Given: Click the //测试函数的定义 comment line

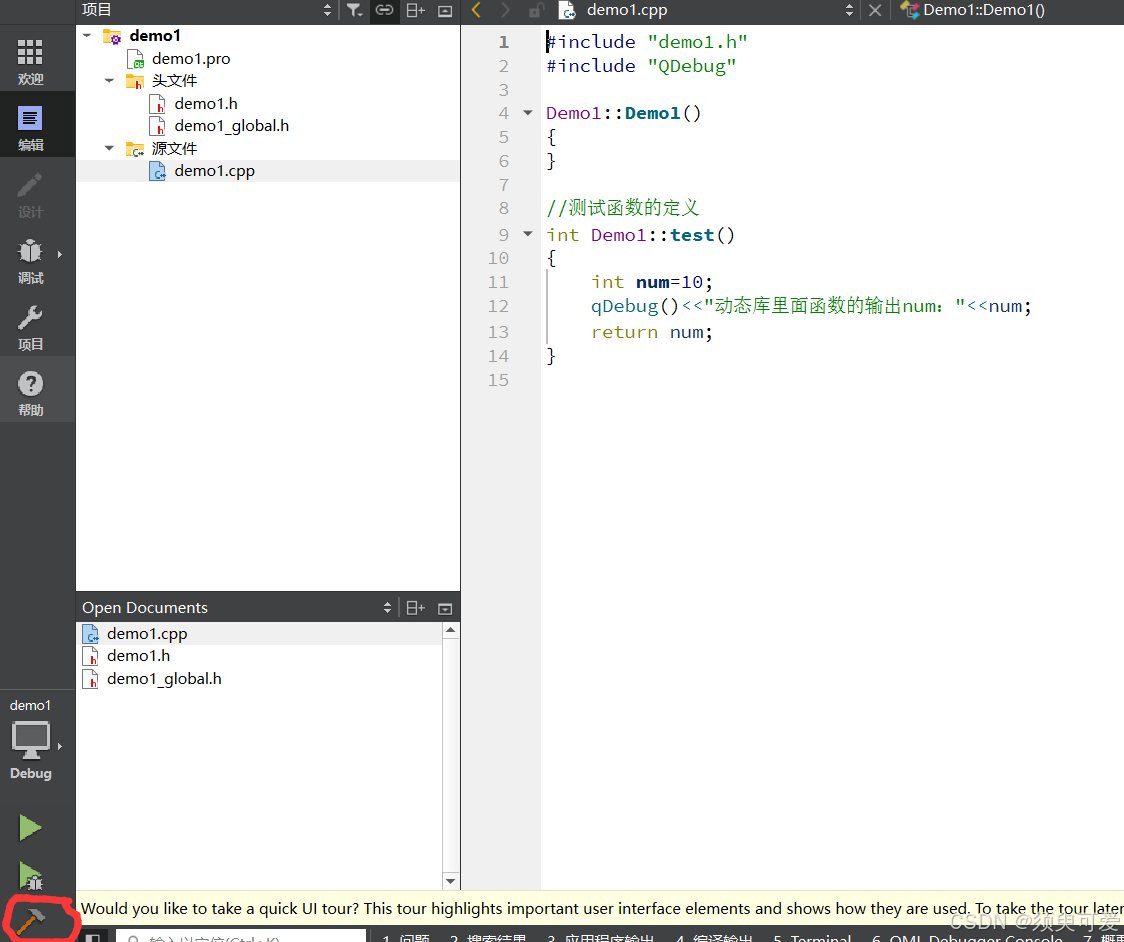Looking at the screenshot, I should [622, 208].
